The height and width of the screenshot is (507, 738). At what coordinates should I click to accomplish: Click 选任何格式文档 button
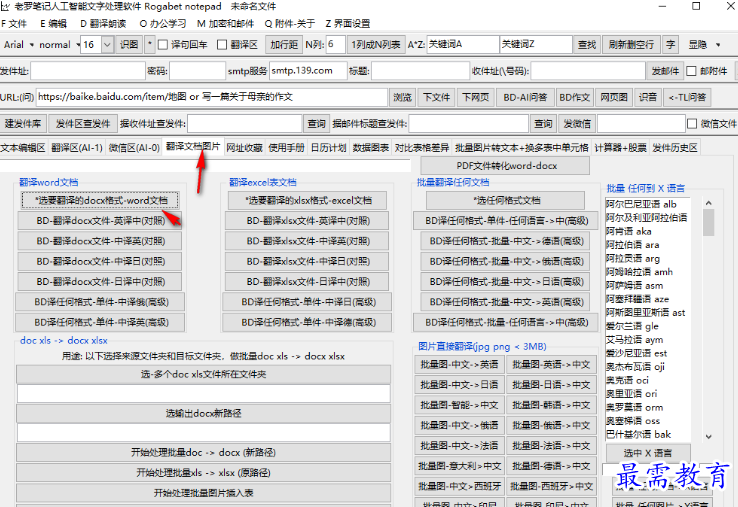click(506, 201)
